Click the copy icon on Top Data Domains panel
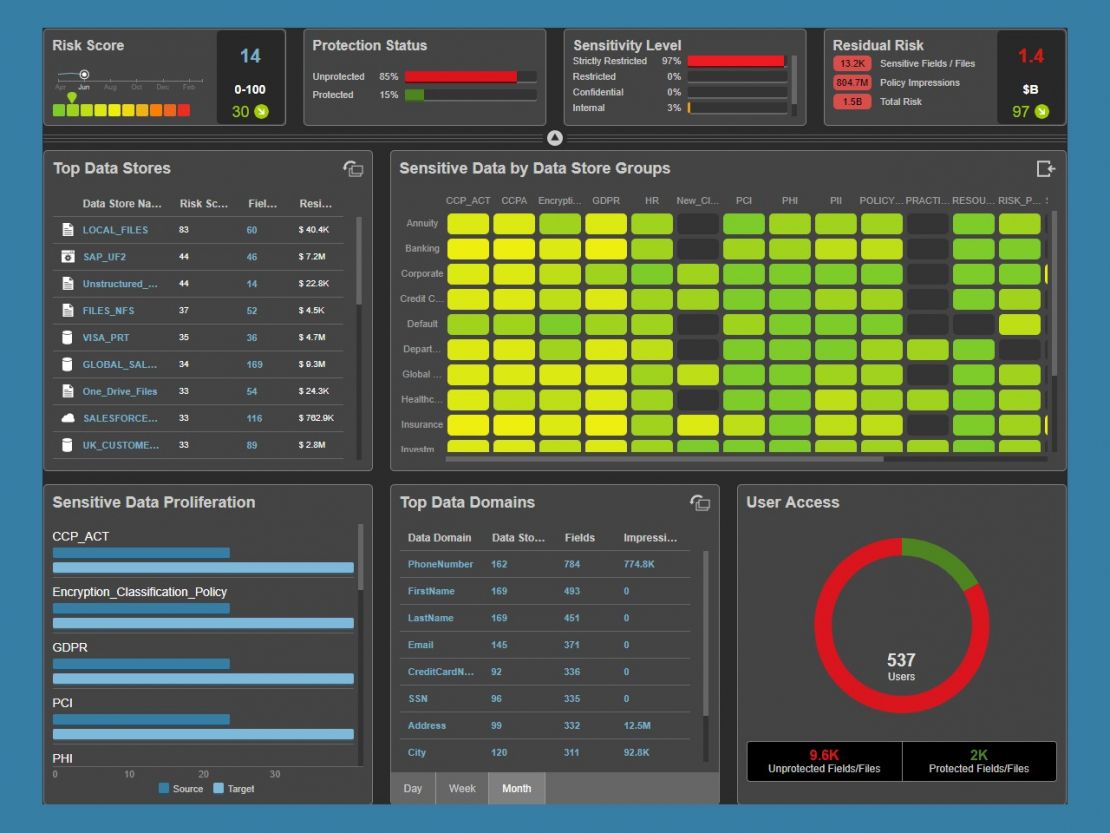This screenshot has width=1110, height=833. 701,504
